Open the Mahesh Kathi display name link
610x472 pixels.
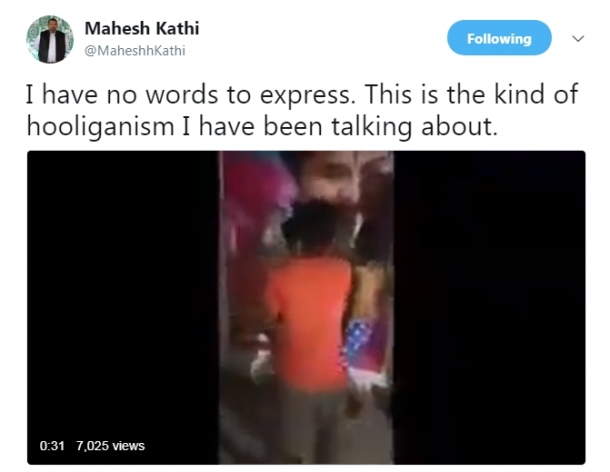(142, 28)
